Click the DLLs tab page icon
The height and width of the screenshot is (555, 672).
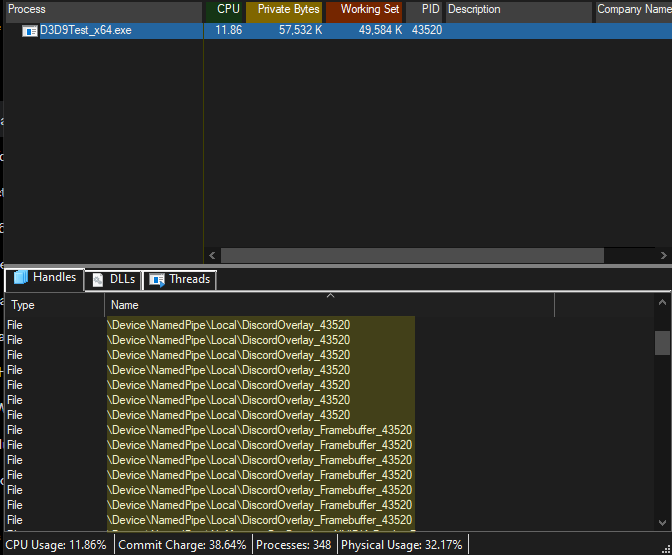click(x=98, y=280)
